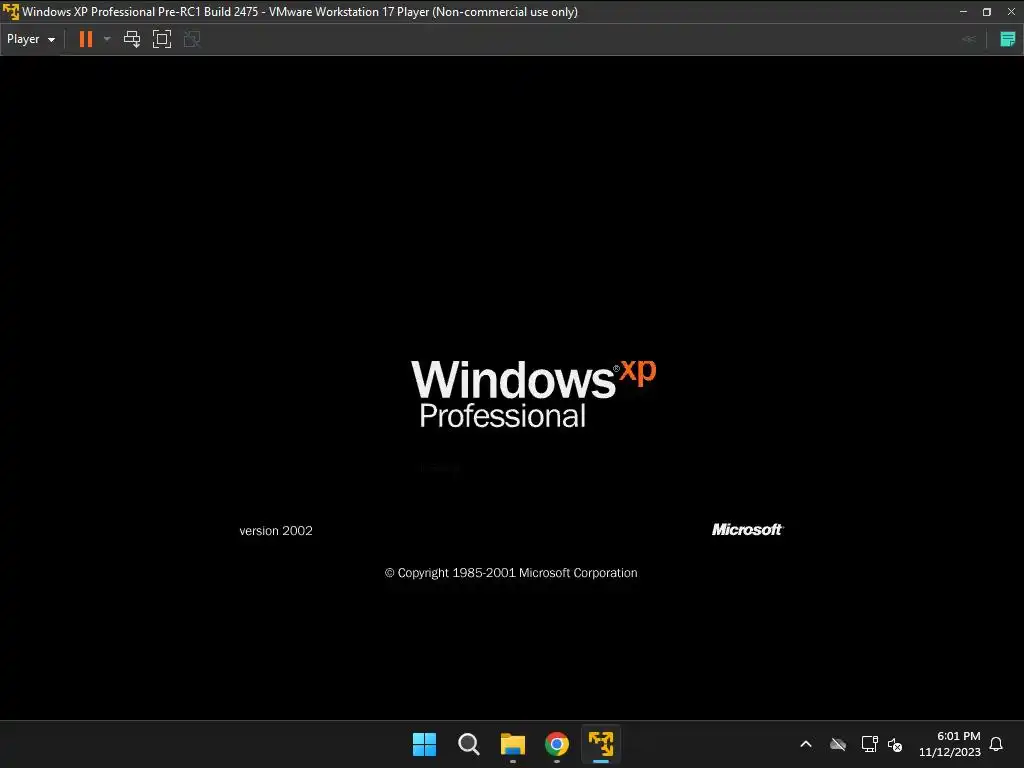Click the OneDrive tray icon
Screen dimensions: 1024x768
[838, 744]
